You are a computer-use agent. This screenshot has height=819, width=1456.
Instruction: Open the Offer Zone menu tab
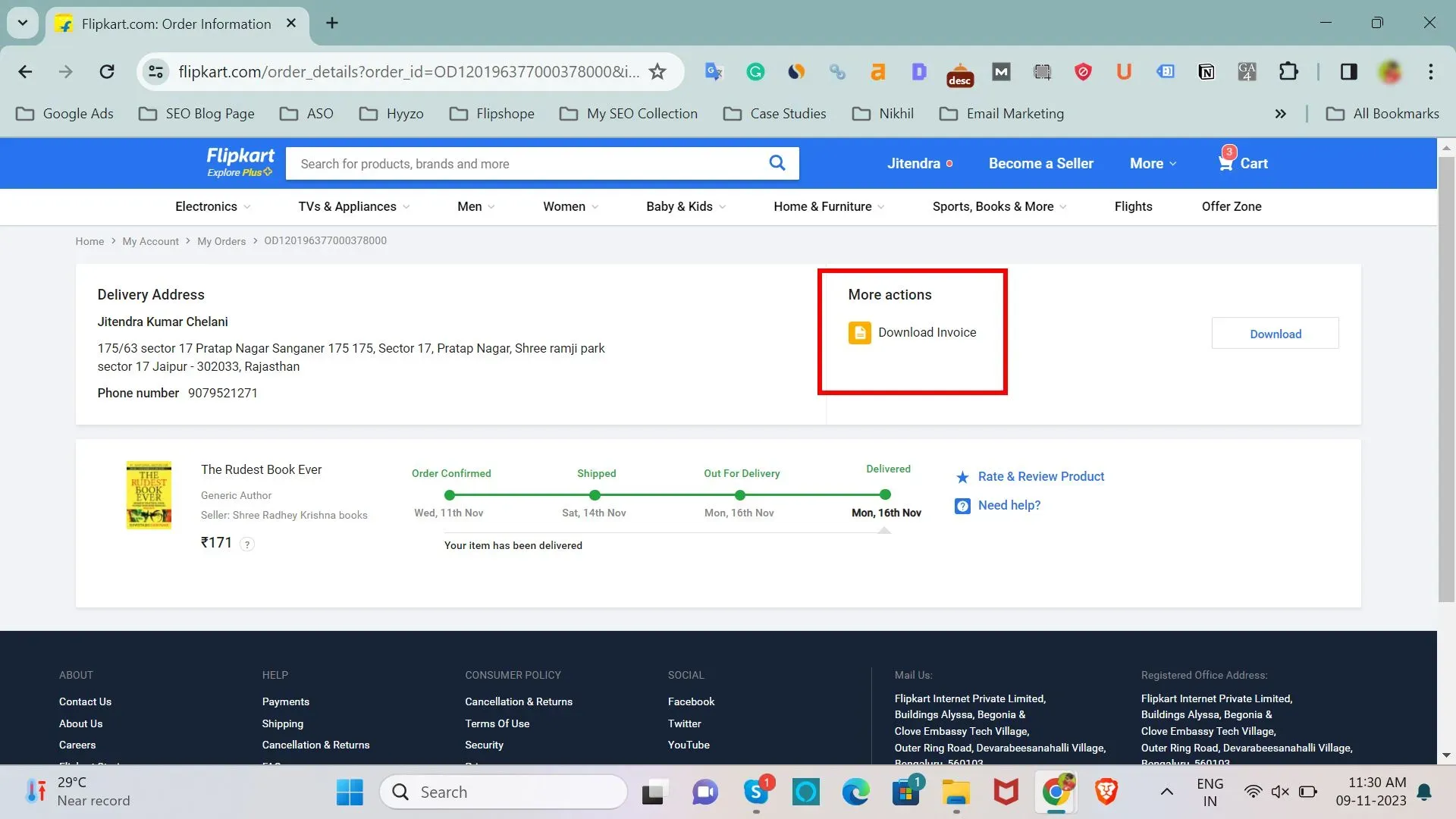[1231, 207]
